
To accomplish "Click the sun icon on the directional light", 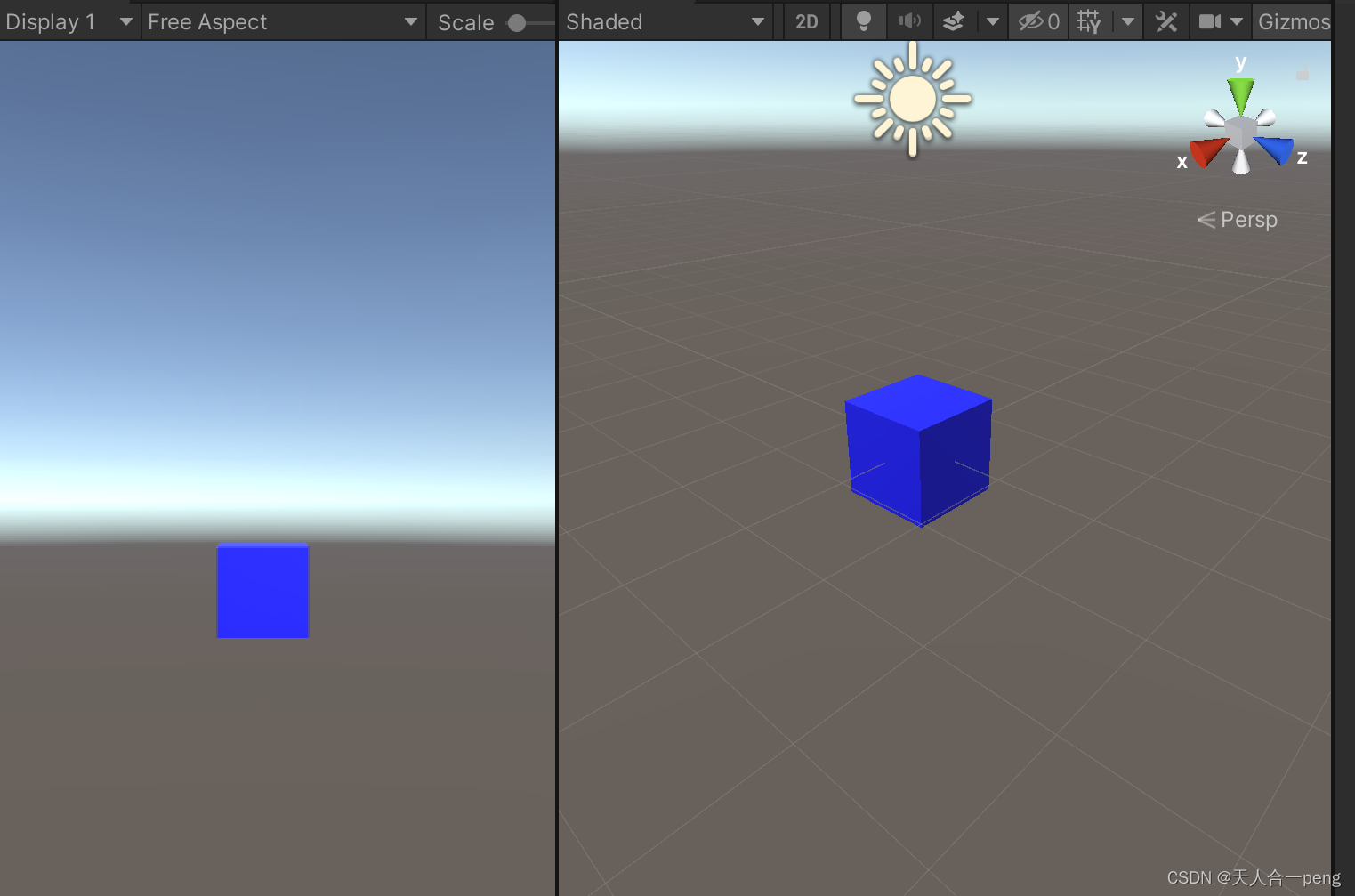I will point(912,100).
